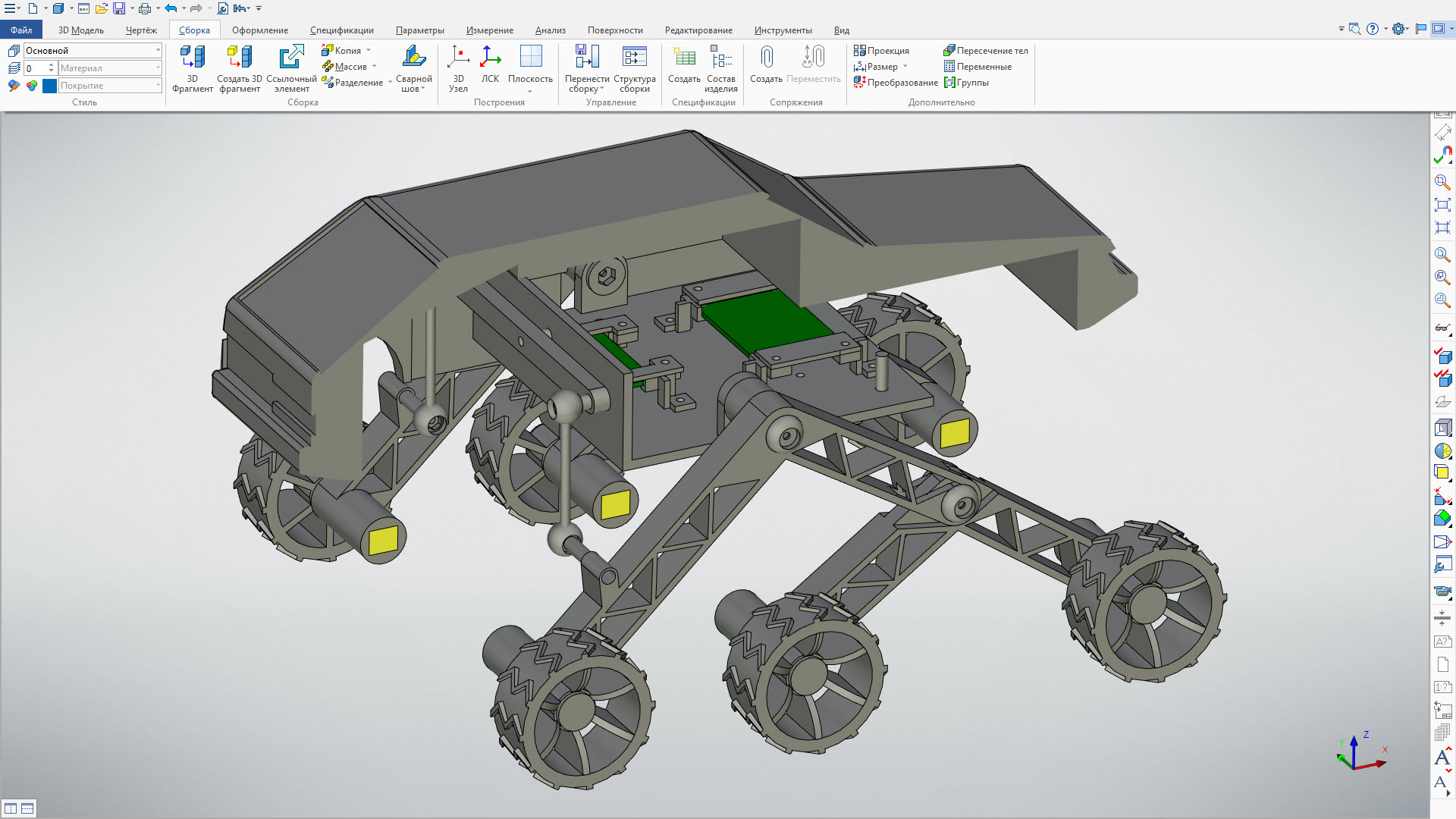Click the paint brush style icon

tap(14, 86)
